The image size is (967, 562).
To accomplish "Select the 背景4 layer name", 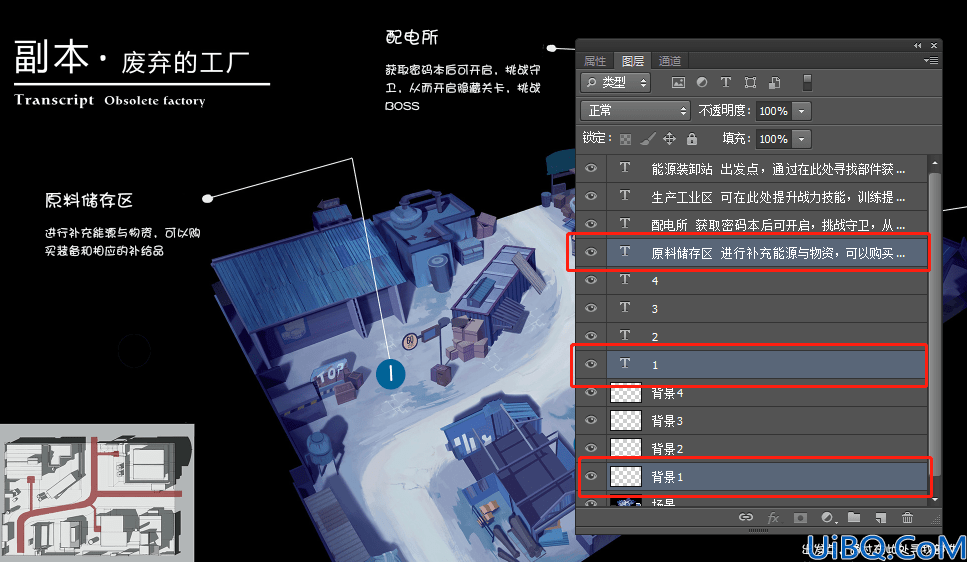I will (x=667, y=393).
